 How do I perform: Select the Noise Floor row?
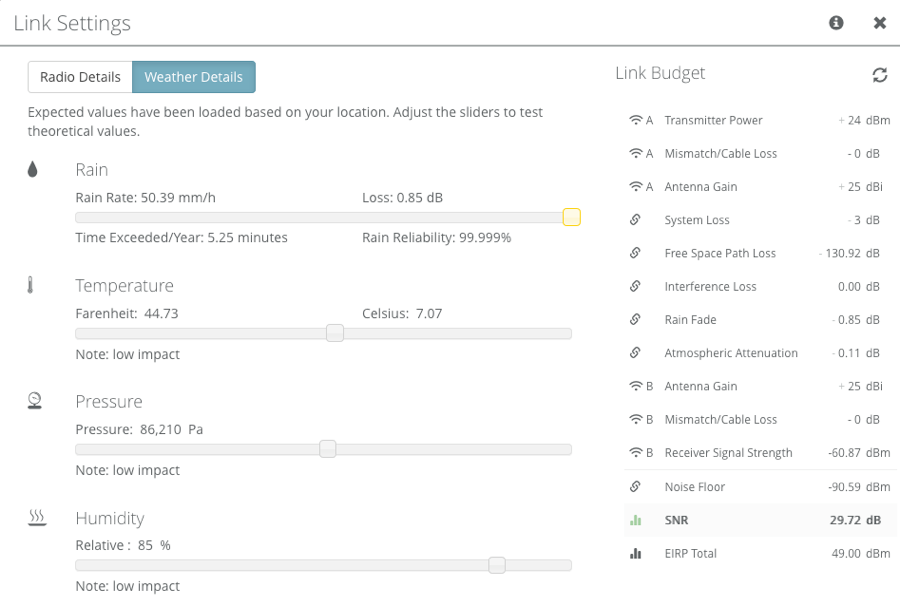pos(758,487)
